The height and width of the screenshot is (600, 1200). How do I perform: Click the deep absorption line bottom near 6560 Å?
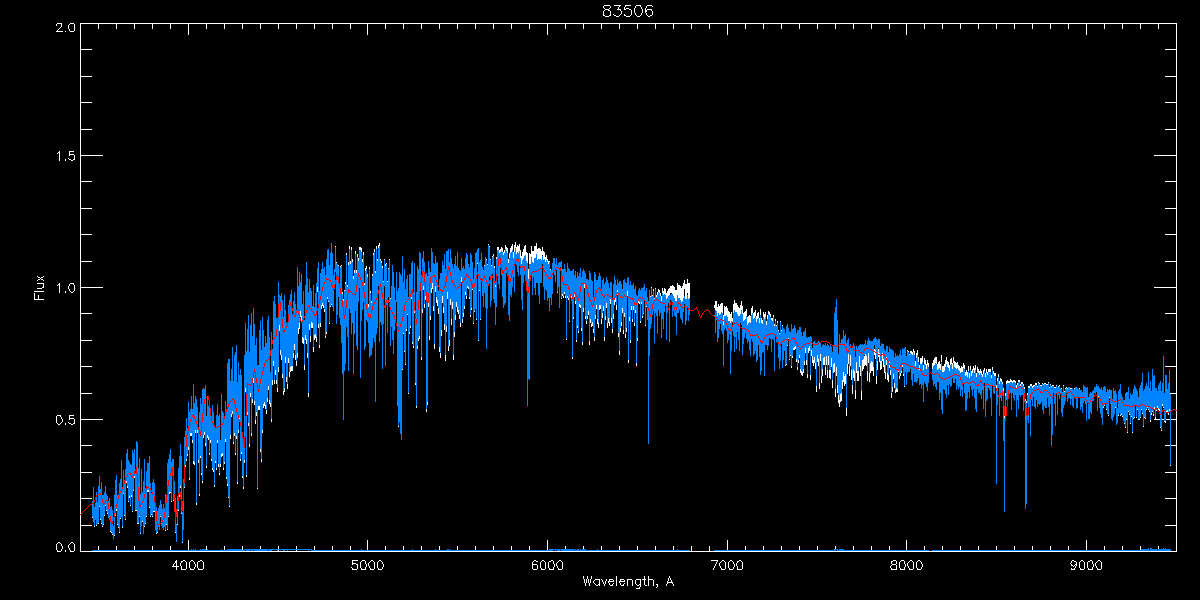(648, 441)
